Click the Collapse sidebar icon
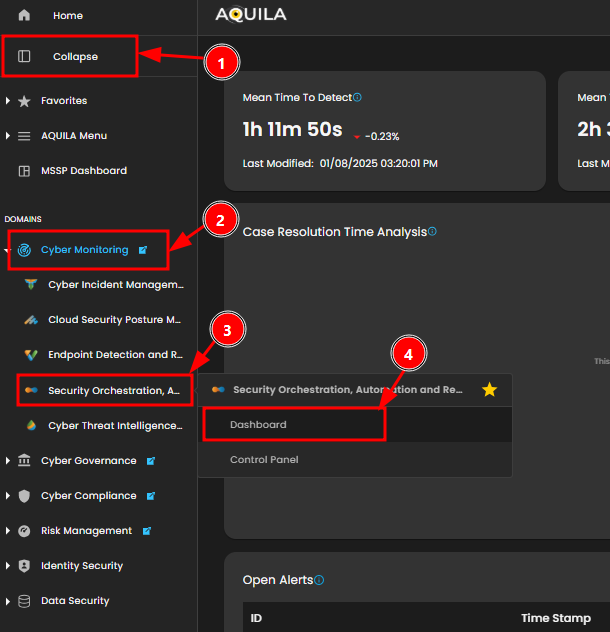 25,57
